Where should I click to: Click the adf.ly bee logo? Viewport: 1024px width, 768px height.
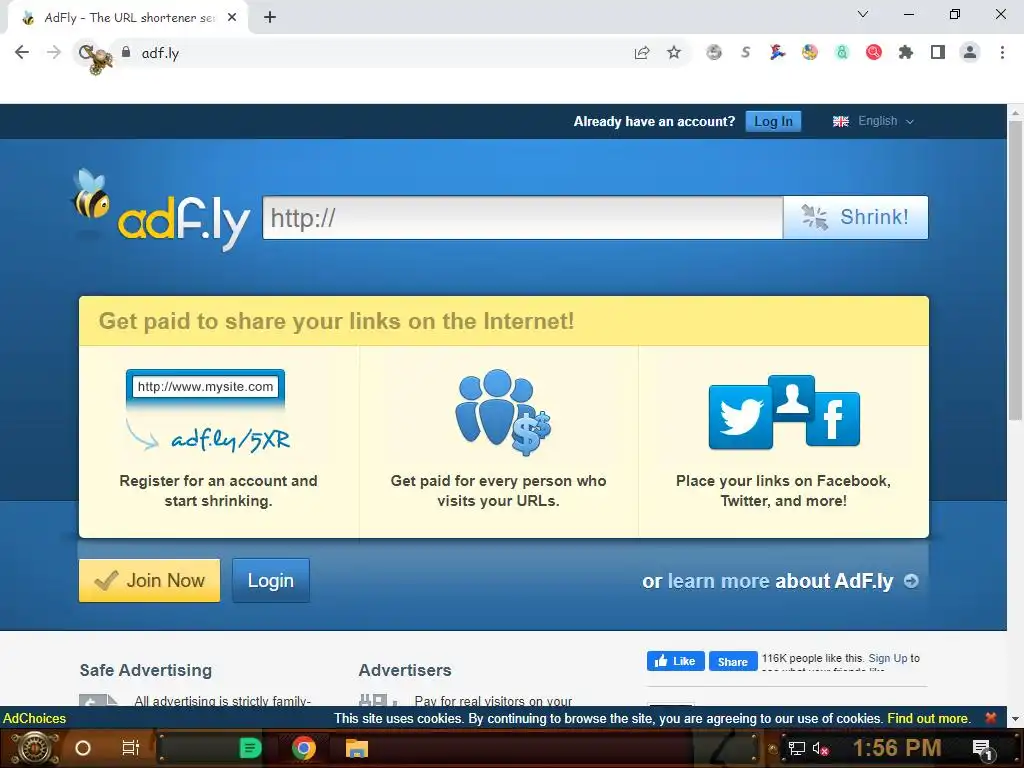(x=160, y=209)
